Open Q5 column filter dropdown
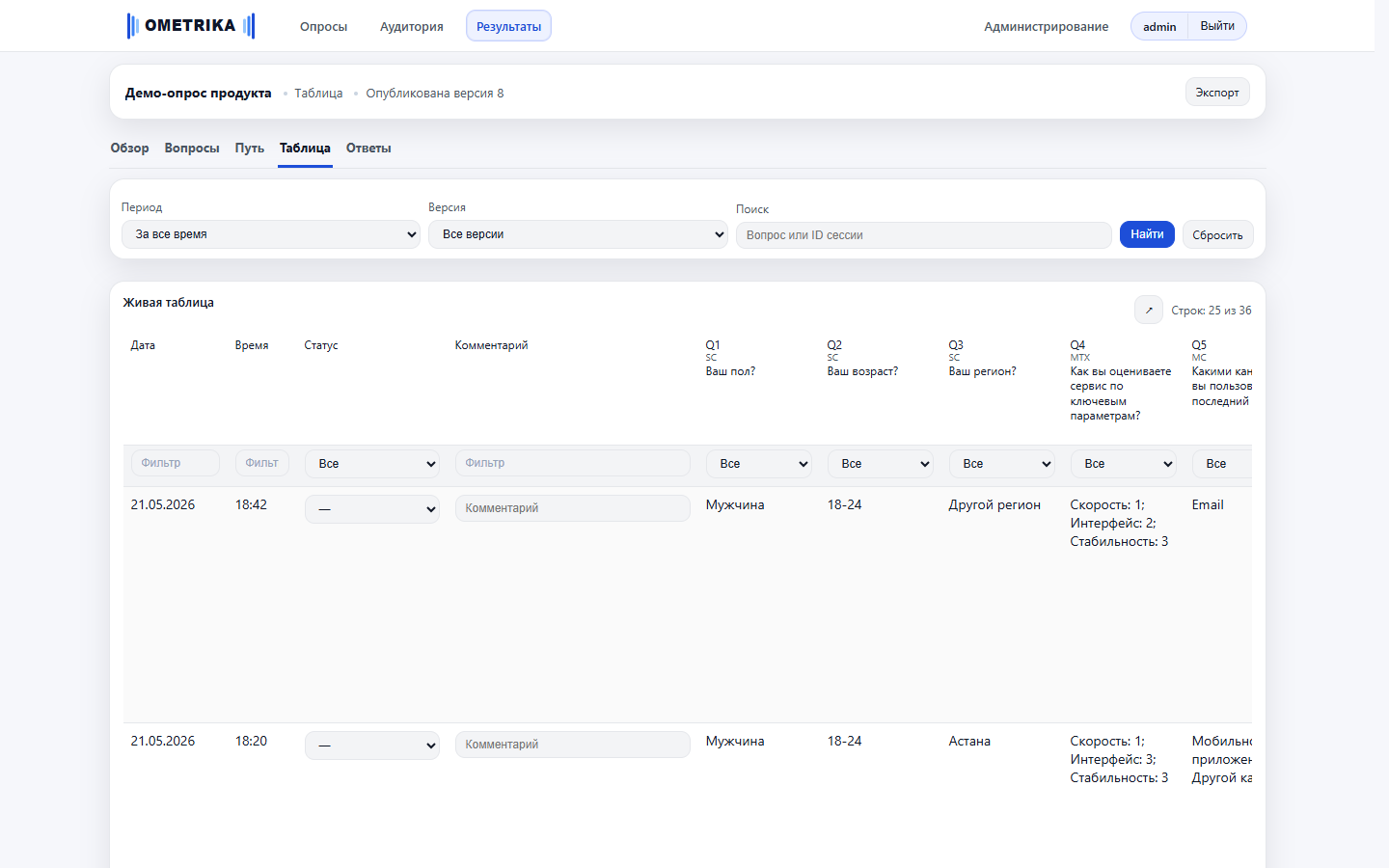Viewport: 1389px width, 868px height. [1222, 464]
